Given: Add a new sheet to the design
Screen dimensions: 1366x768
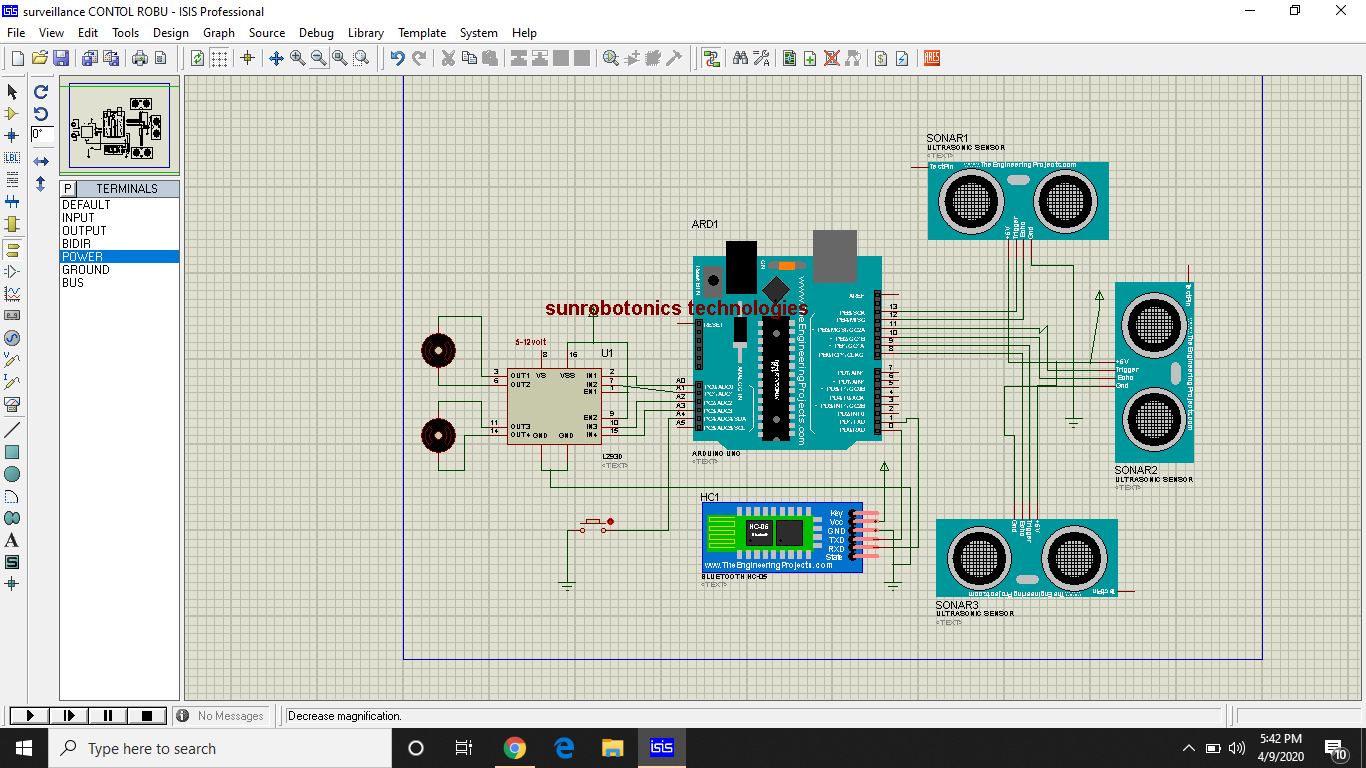Looking at the screenshot, I should click(x=811, y=58).
